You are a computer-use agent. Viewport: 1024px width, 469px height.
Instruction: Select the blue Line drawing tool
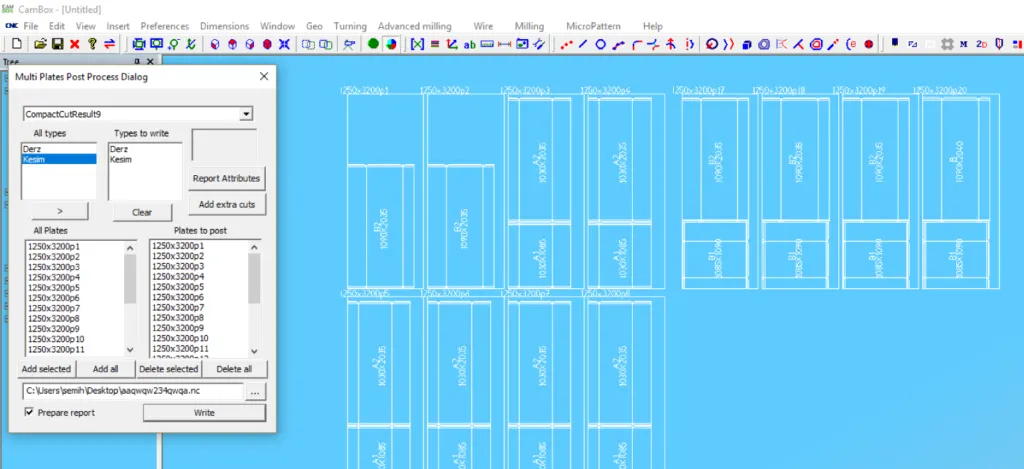[583, 44]
